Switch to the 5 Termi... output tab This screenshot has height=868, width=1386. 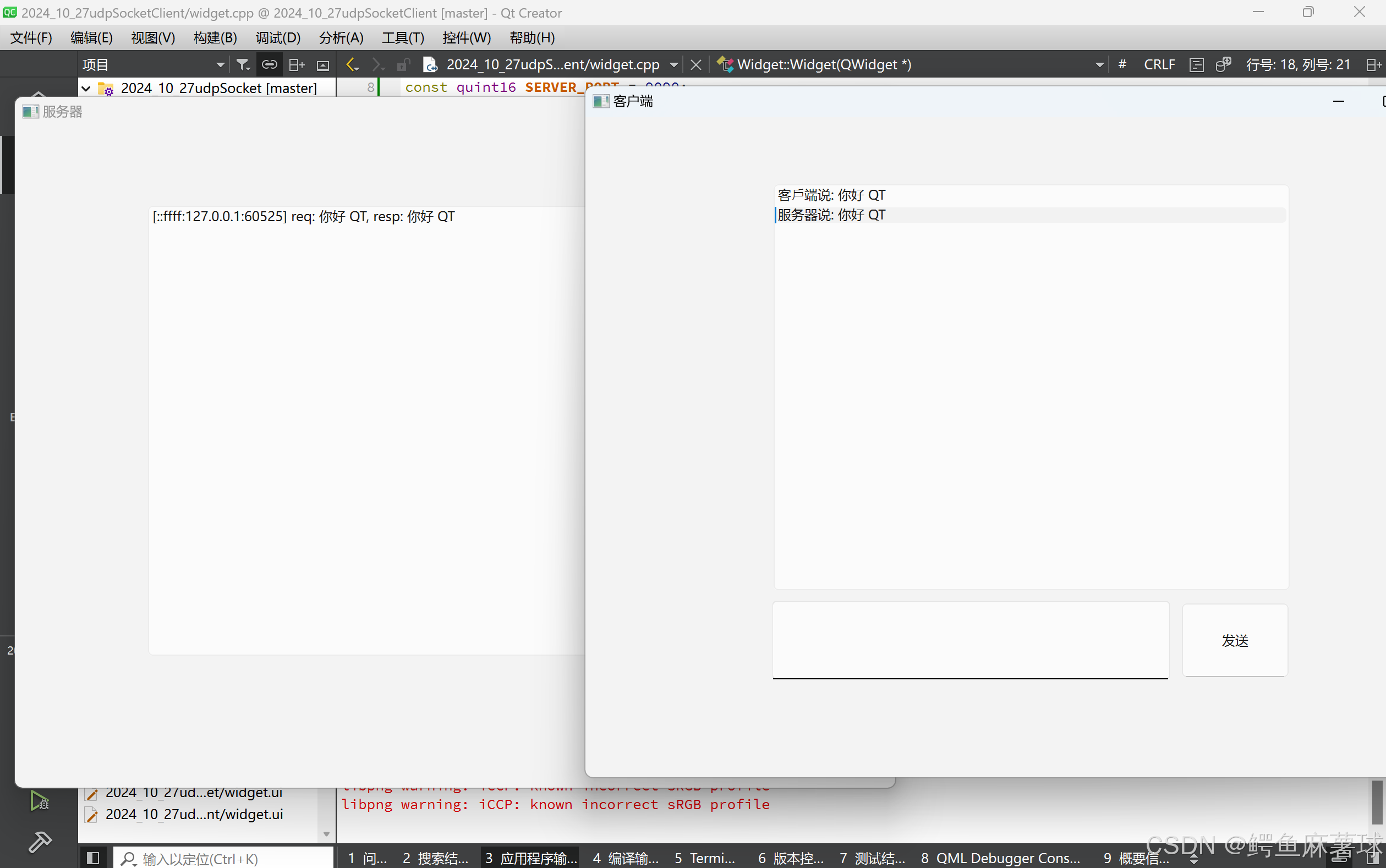tap(705, 858)
